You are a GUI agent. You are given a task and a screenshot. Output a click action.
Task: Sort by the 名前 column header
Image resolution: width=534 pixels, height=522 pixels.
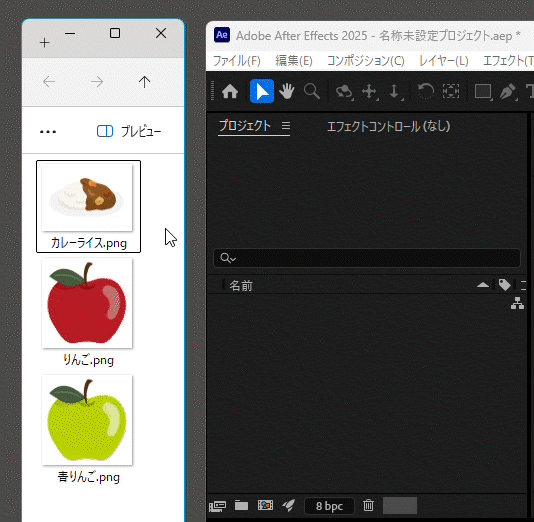pos(241,286)
